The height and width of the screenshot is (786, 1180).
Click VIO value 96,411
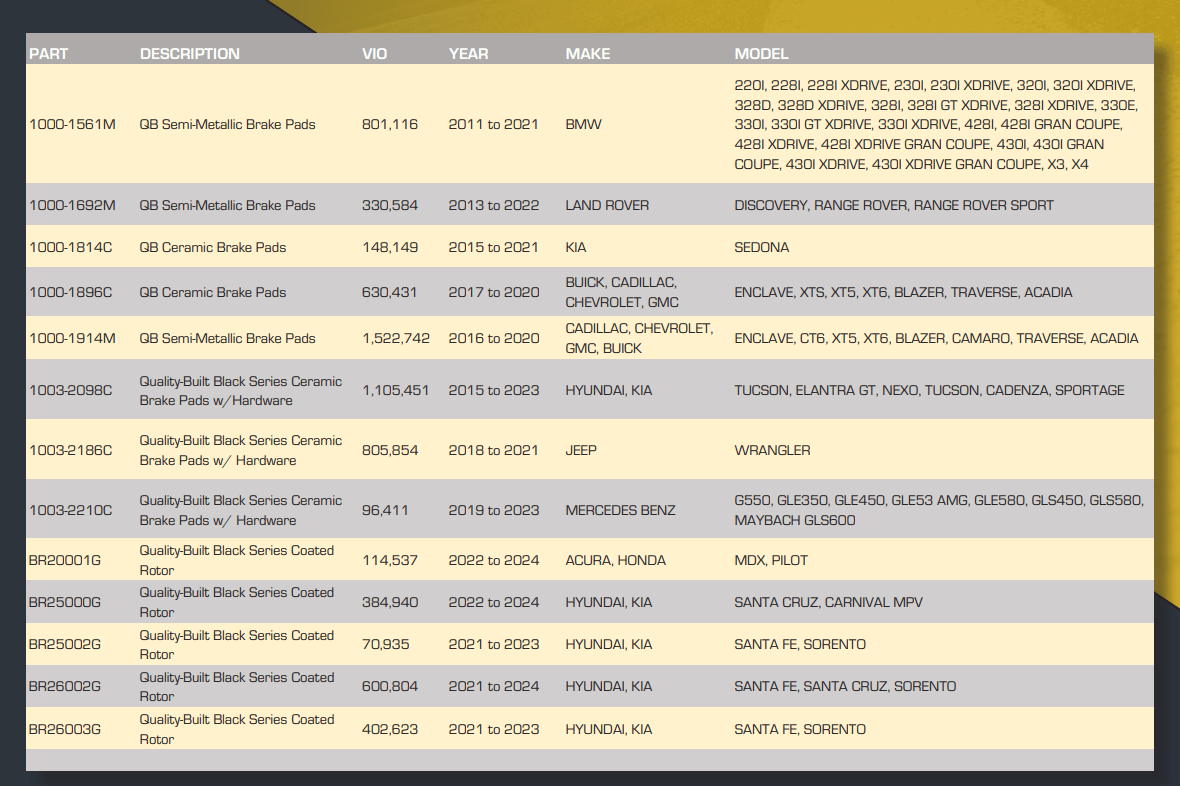click(x=385, y=510)
